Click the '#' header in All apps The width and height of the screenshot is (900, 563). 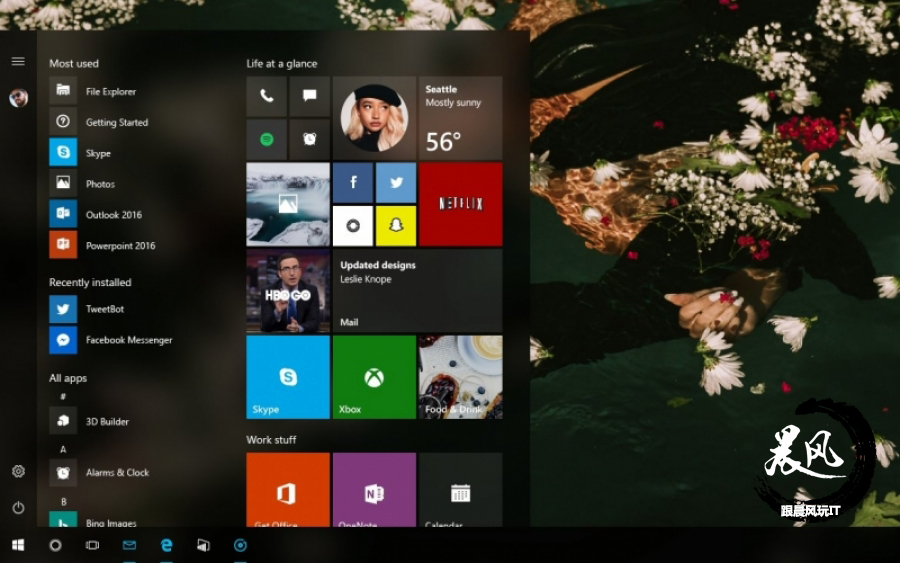[63, 397]
